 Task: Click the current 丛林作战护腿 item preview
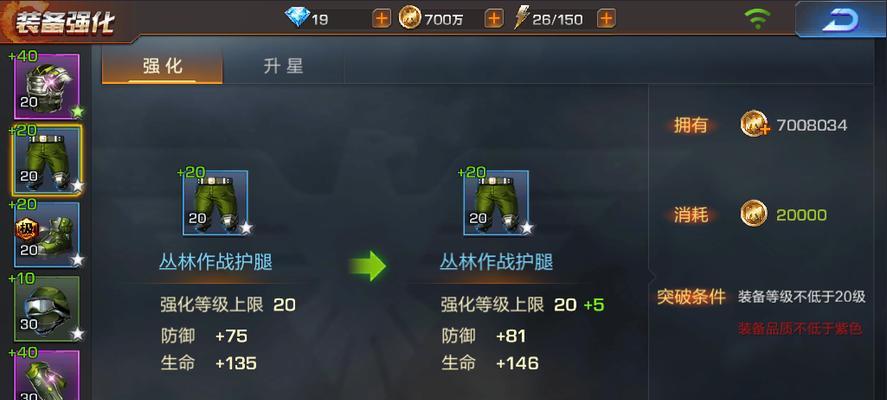215,203
